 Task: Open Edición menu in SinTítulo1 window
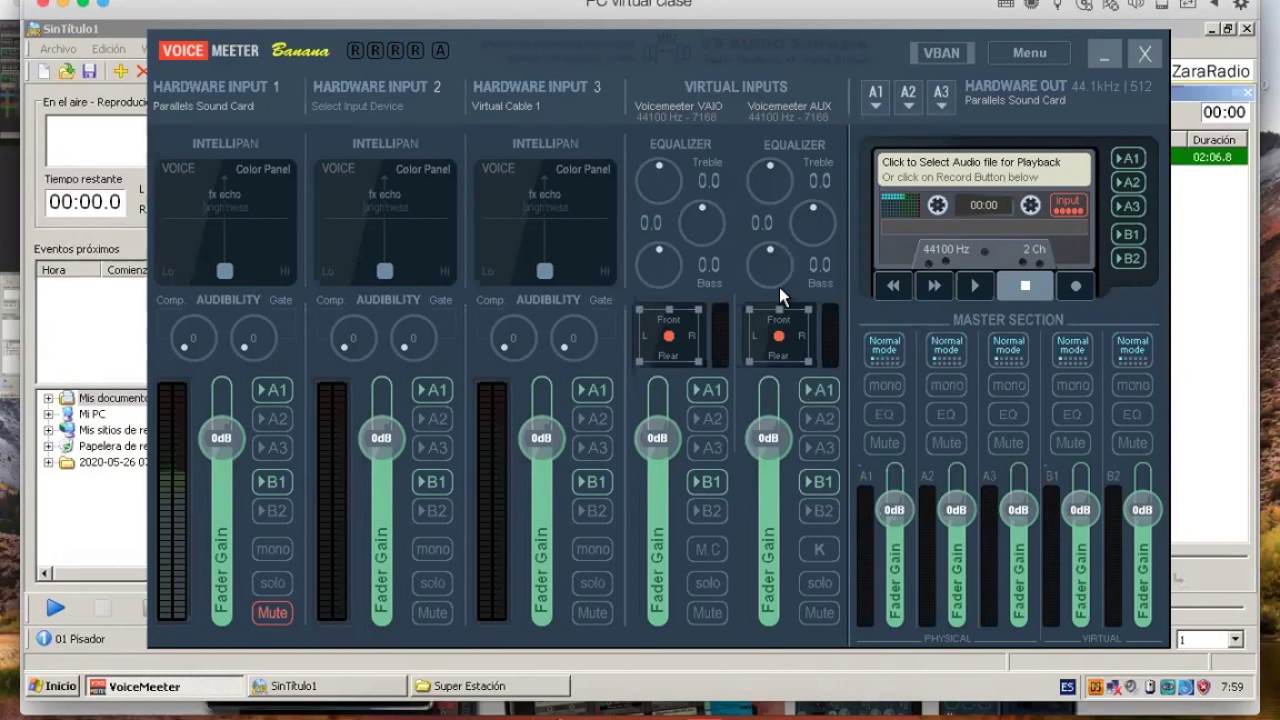pos(108,49)
